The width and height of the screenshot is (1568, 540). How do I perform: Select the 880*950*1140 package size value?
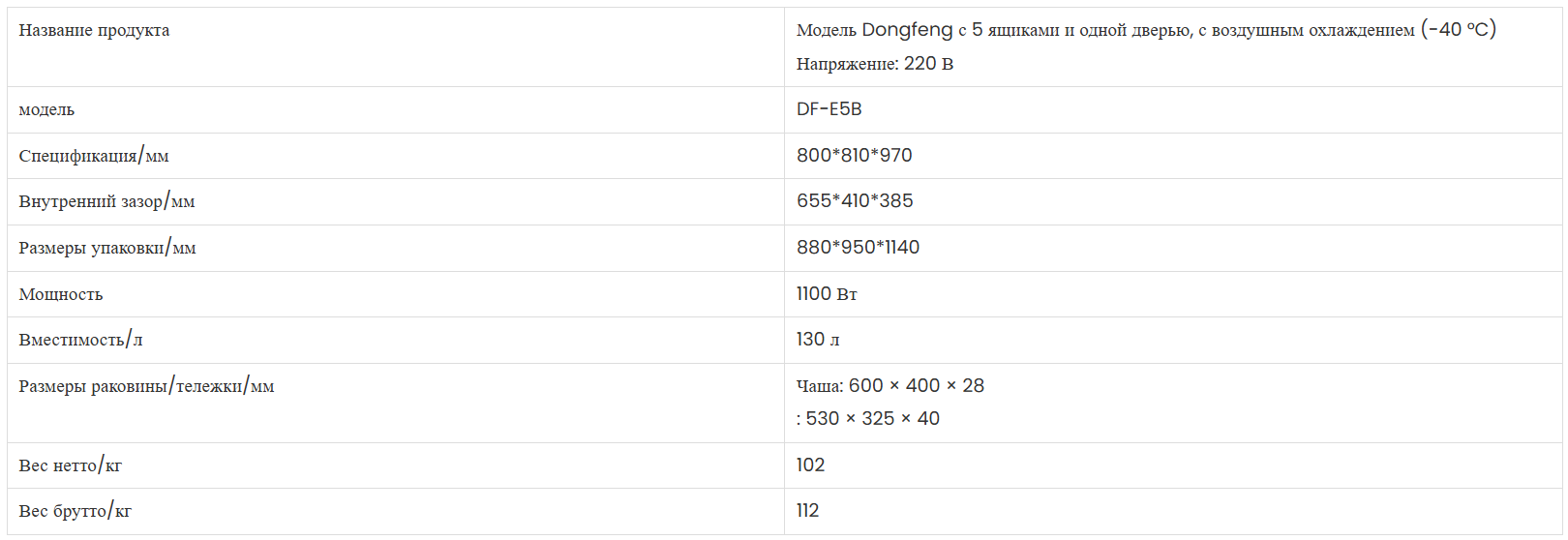pos(858,248)
